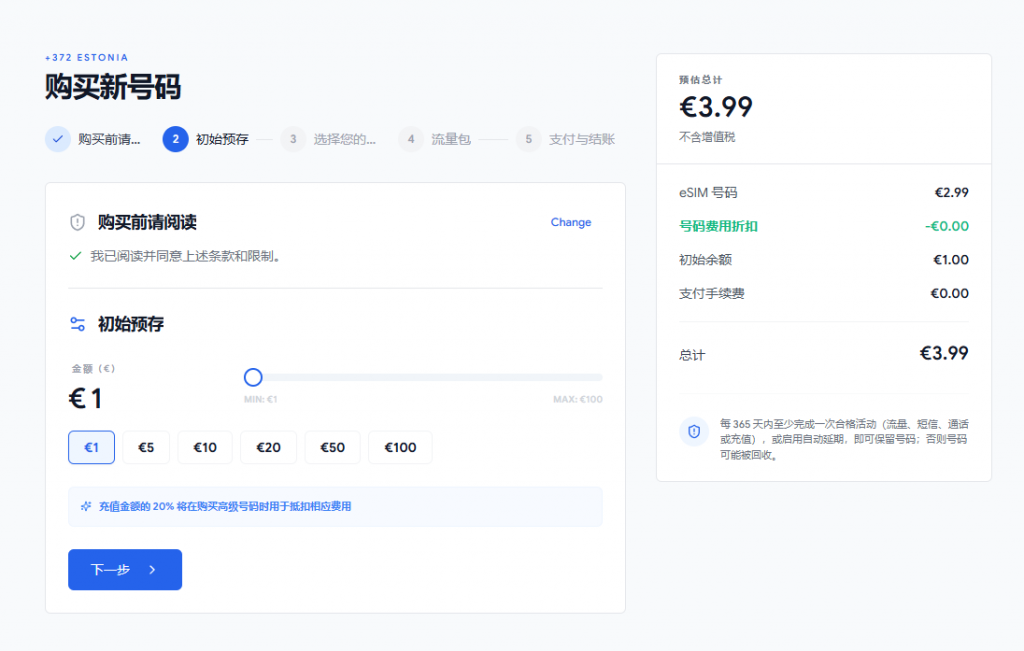The height and width of the screenshot is (651, 1024).
Task: Click the sparkle icon in the 20% notice
Action: (x=86, y=506)
